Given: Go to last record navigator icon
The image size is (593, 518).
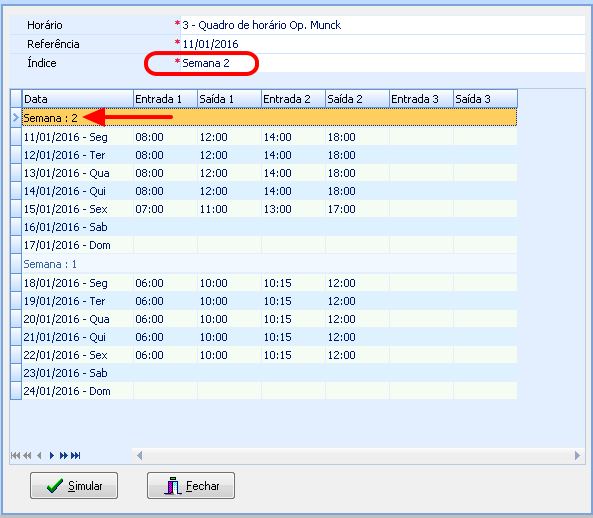Looking at the screenshot, I should pos(76,455).
